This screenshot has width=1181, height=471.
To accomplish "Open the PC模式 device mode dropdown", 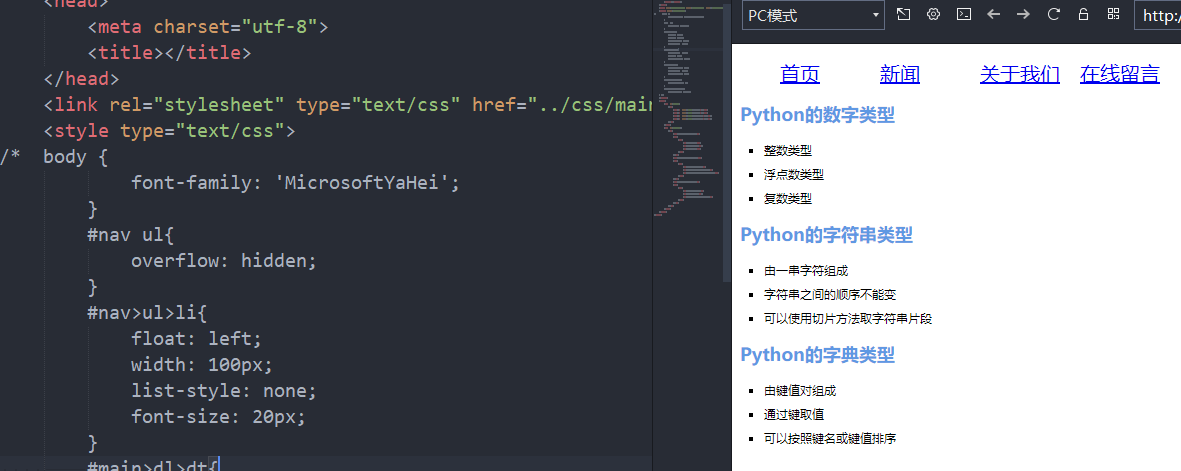I will pos(813,15).
